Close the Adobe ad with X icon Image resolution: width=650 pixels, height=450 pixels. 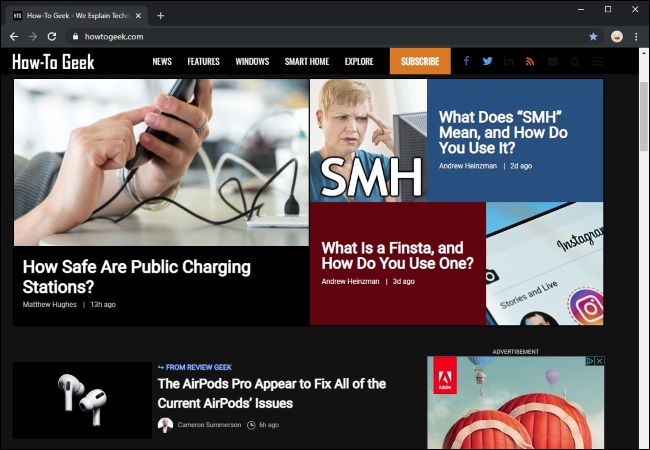click(x=600, y=361)
